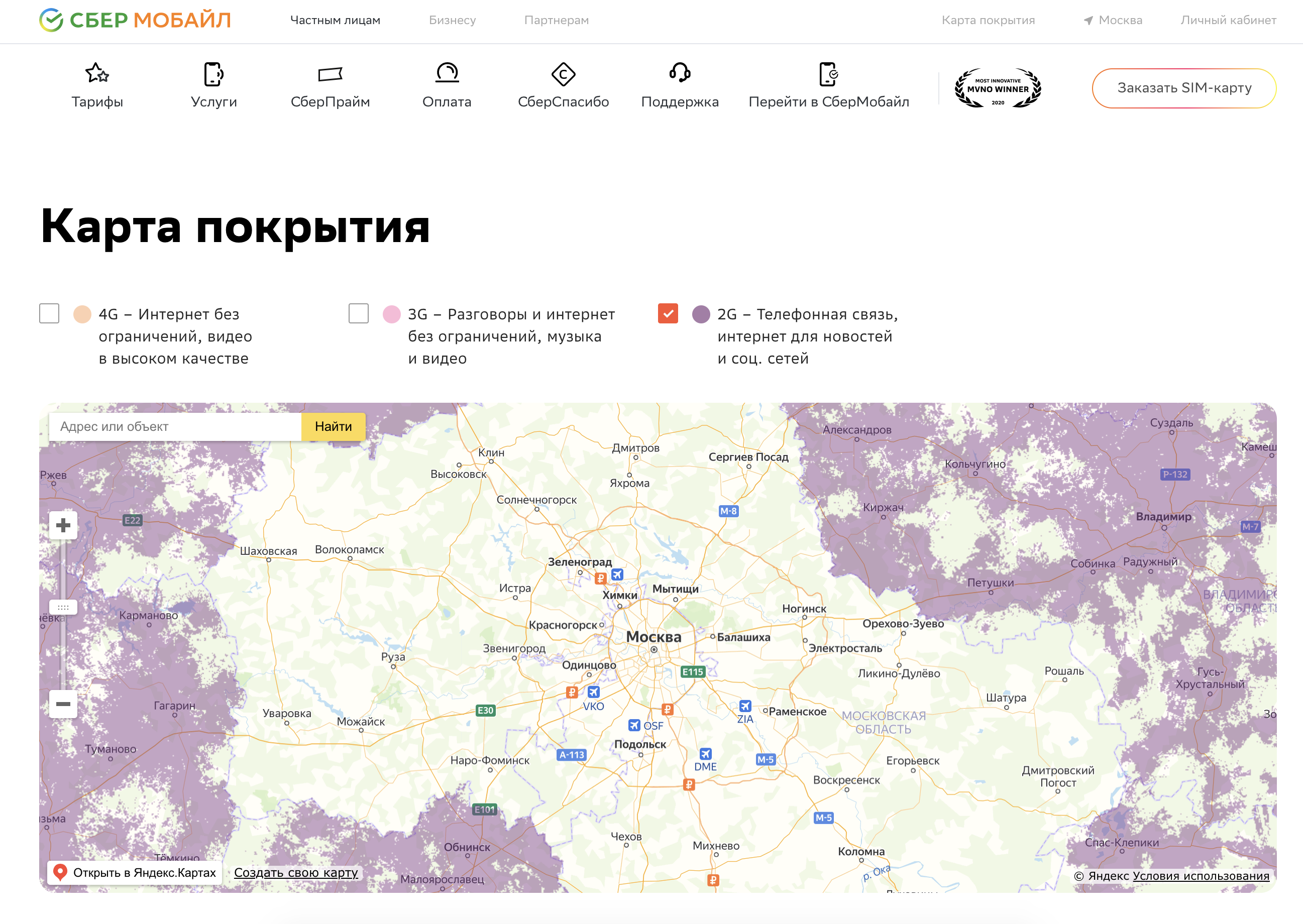This screenshot has height=924, width=1303.
Task: Switch to Партнерам tab
Action: click(x=557, y=21)
